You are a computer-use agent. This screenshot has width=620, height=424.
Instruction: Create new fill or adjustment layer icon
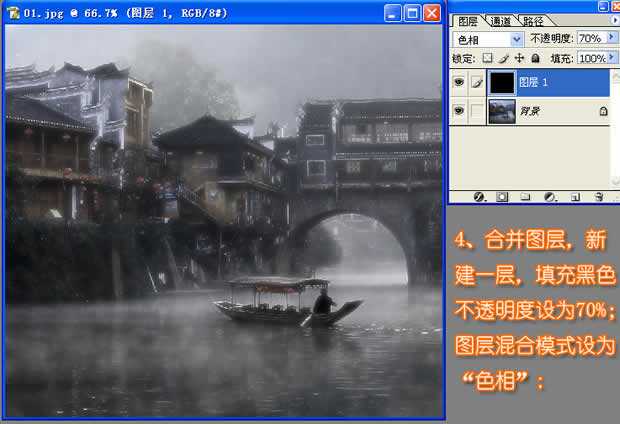(x=550, y=197)
